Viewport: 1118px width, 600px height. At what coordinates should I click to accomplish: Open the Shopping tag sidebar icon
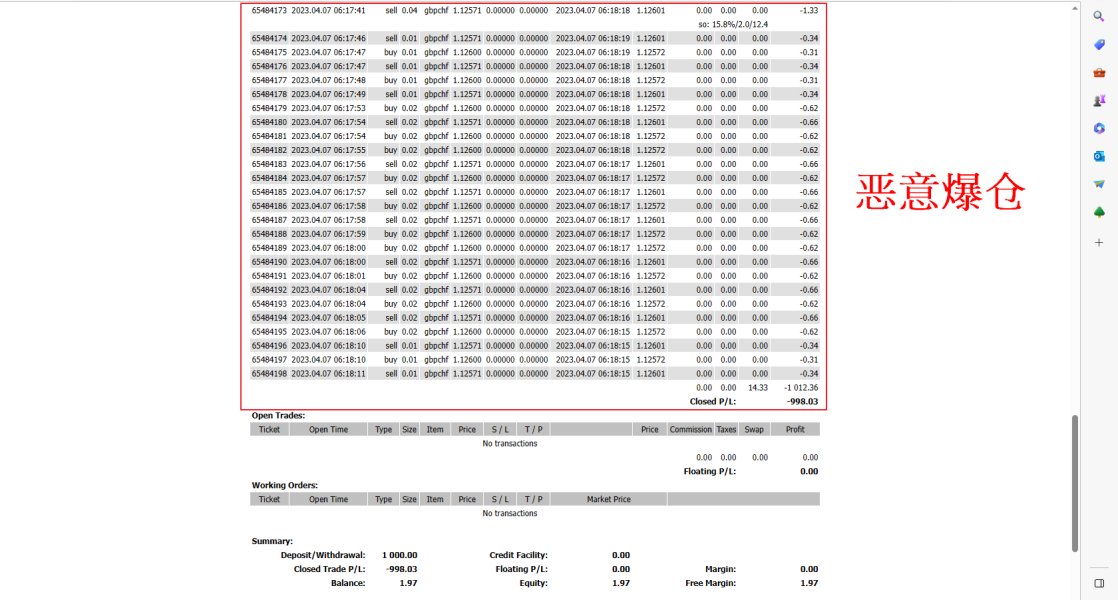point(1099,44)
